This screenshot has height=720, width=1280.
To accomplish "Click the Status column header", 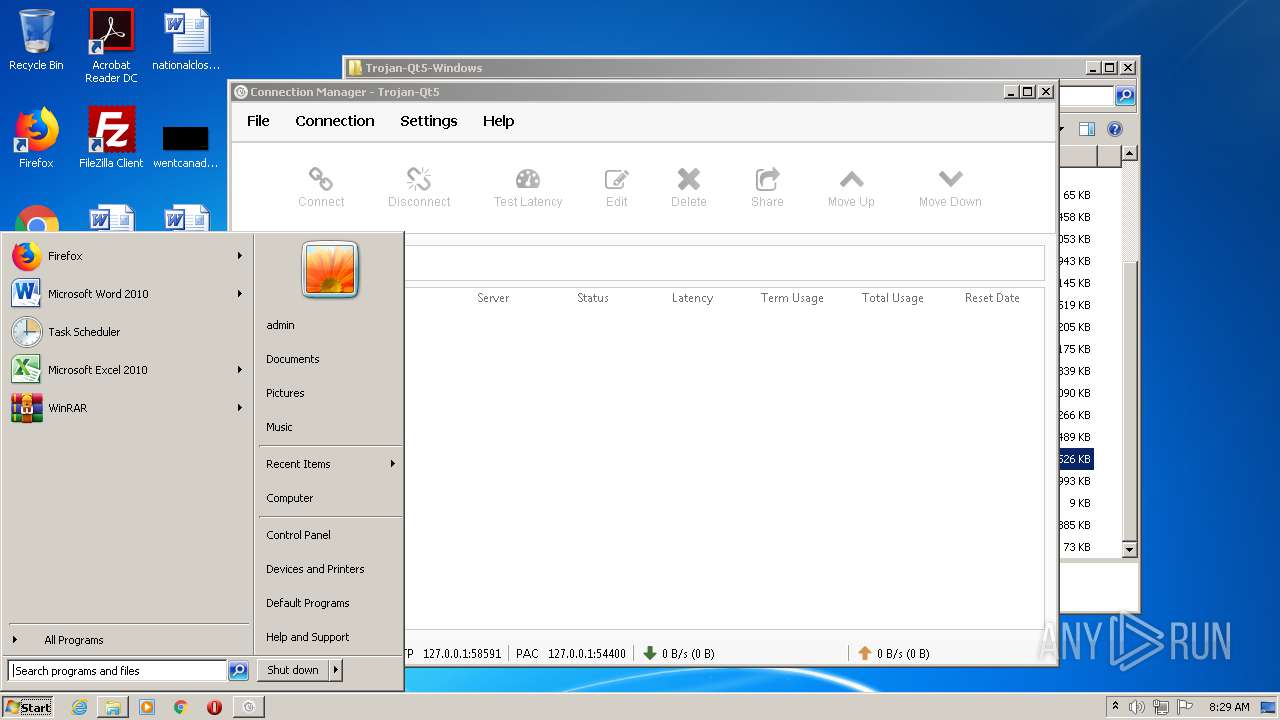I will (x=593, y=298).
